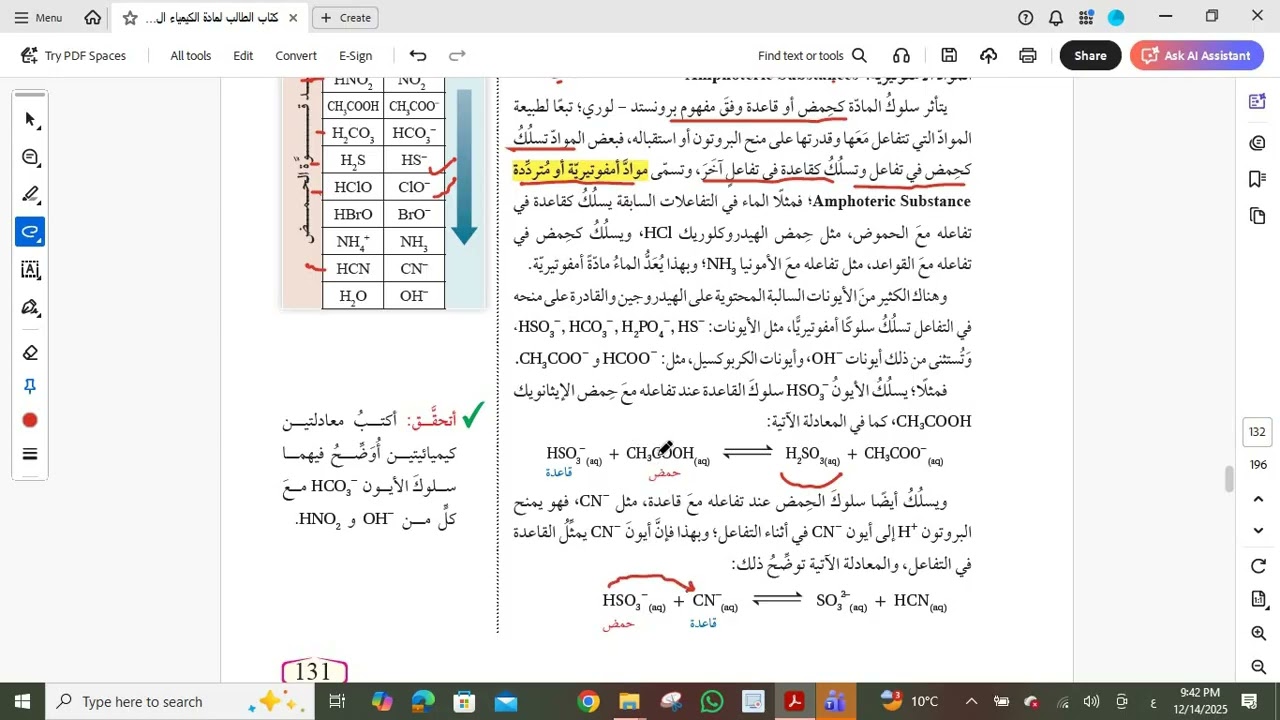Select the Add text box tool
Image resolution: width=1280 pixels, height=720 pixels.
(30, 269)
